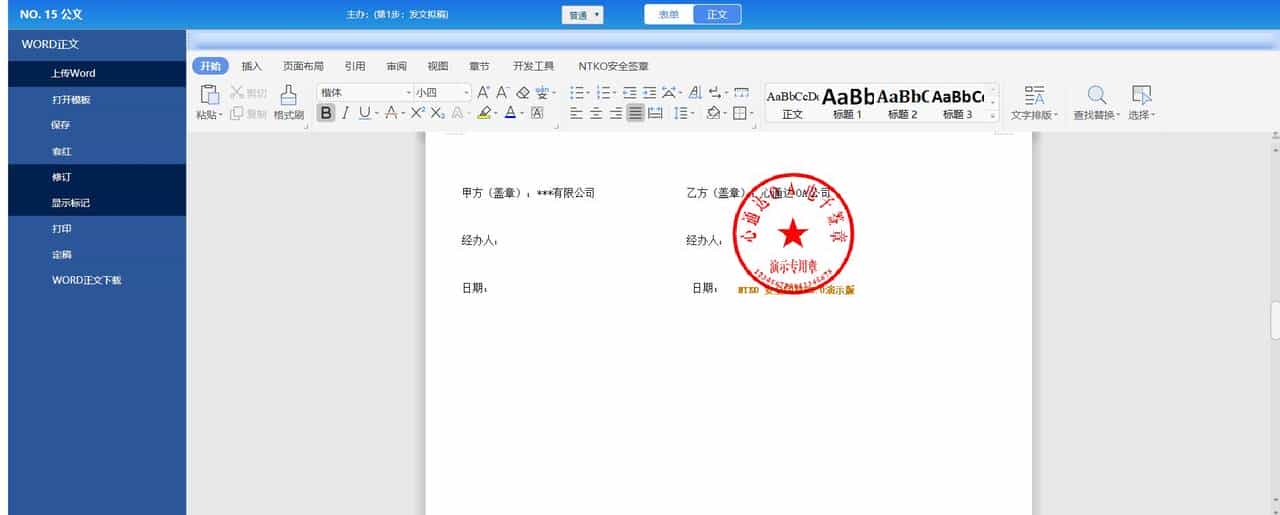1280x515 pixels.
Task: Click the numbered list icon
Action: pos(604,93)
